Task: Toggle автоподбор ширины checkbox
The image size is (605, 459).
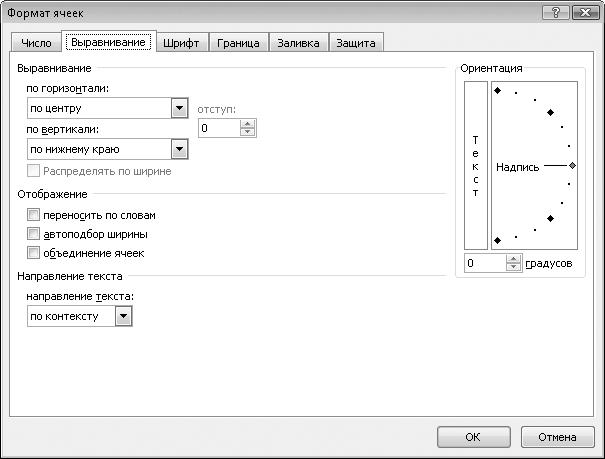Action: tap(34, 234)
